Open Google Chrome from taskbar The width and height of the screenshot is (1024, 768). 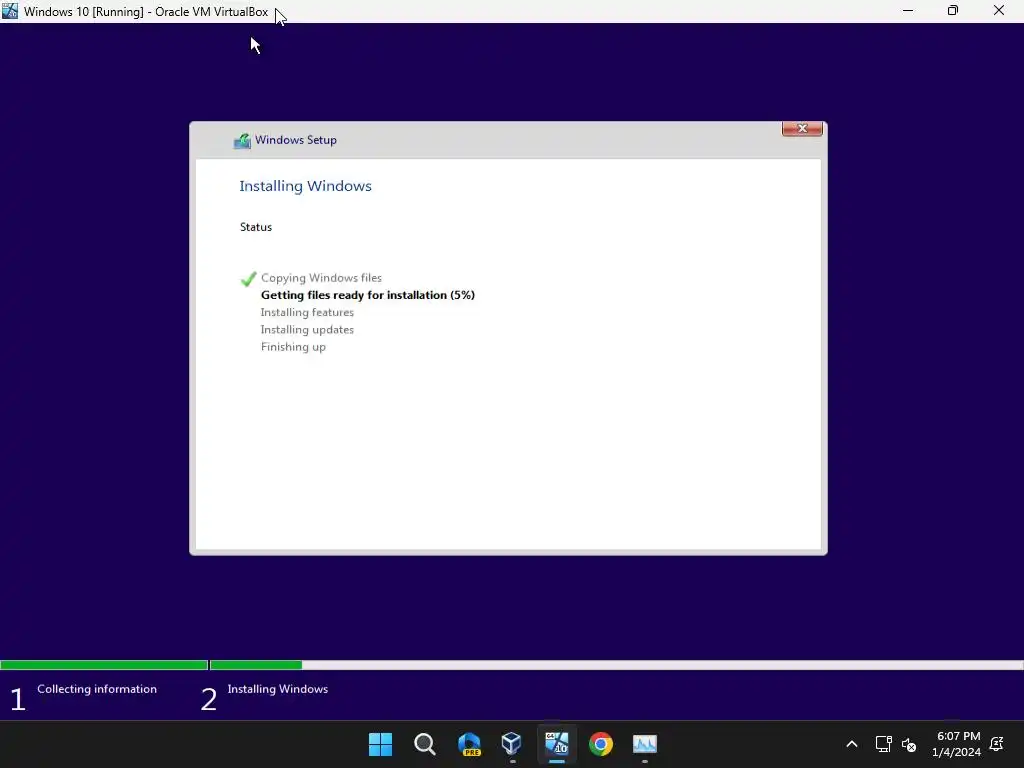coord(601,744)
